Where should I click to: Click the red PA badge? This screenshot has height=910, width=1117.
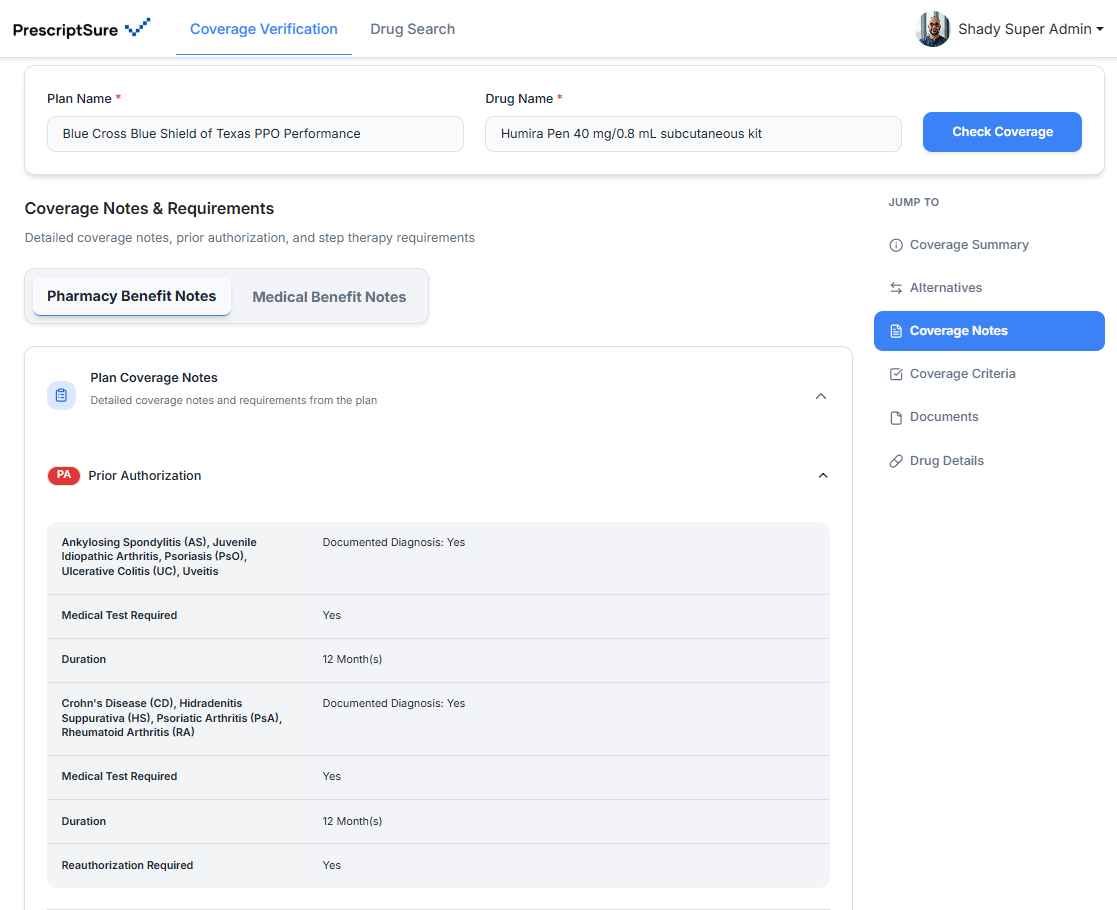pos(64,476)
